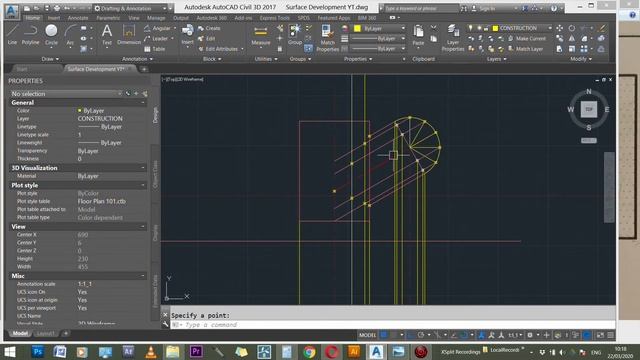Click the Help question mark icon
This screenshot has width=640, height=360.
pyautogui.click(x=553, y=8)
